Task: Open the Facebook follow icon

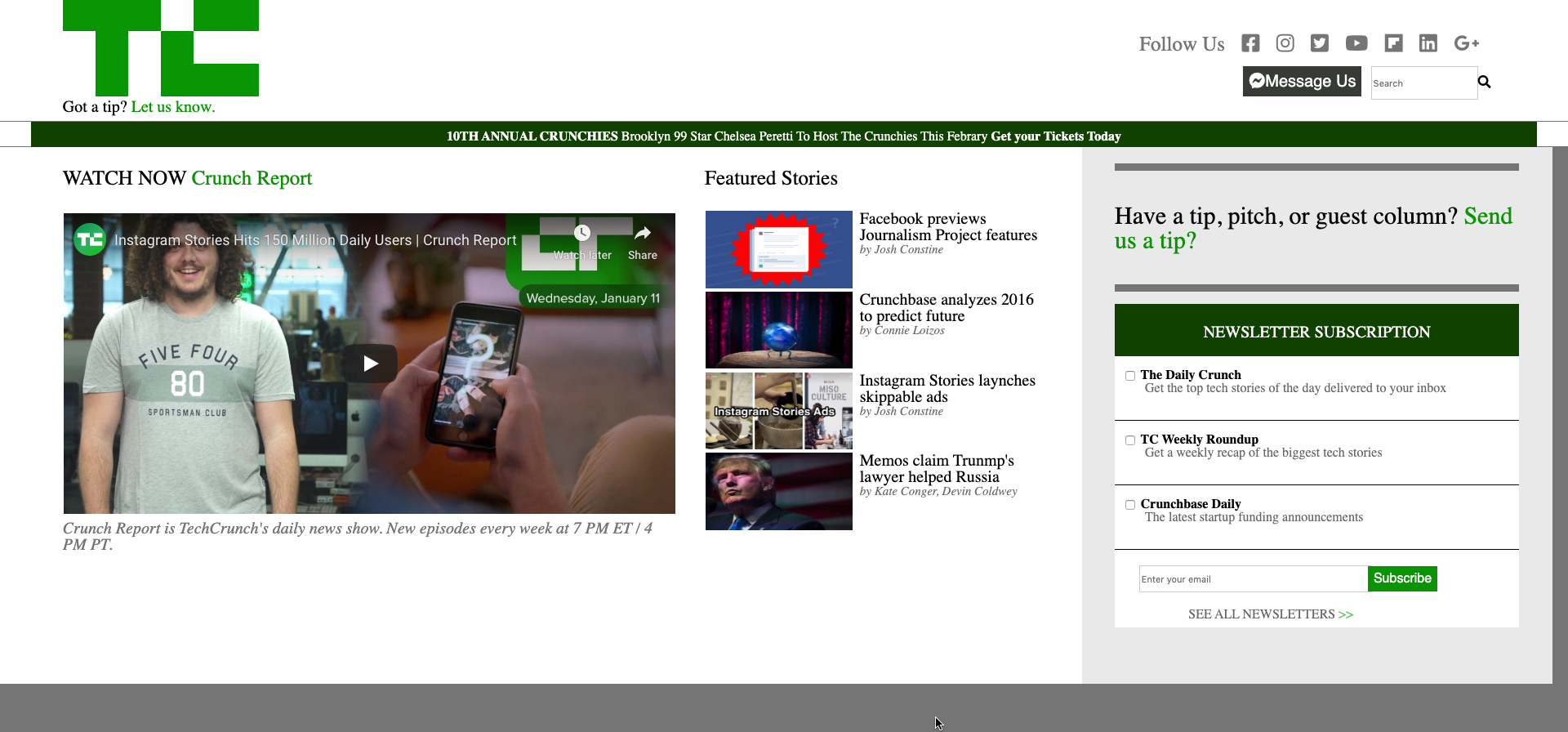Action: 1250,43
